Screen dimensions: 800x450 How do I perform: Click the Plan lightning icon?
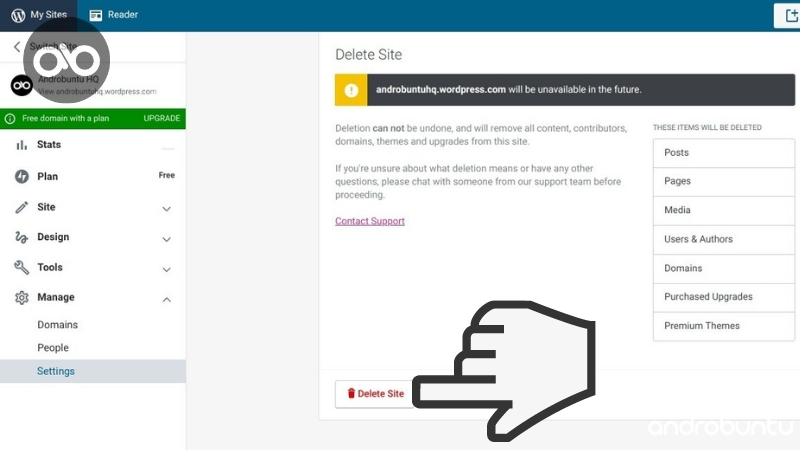(21, 177)
